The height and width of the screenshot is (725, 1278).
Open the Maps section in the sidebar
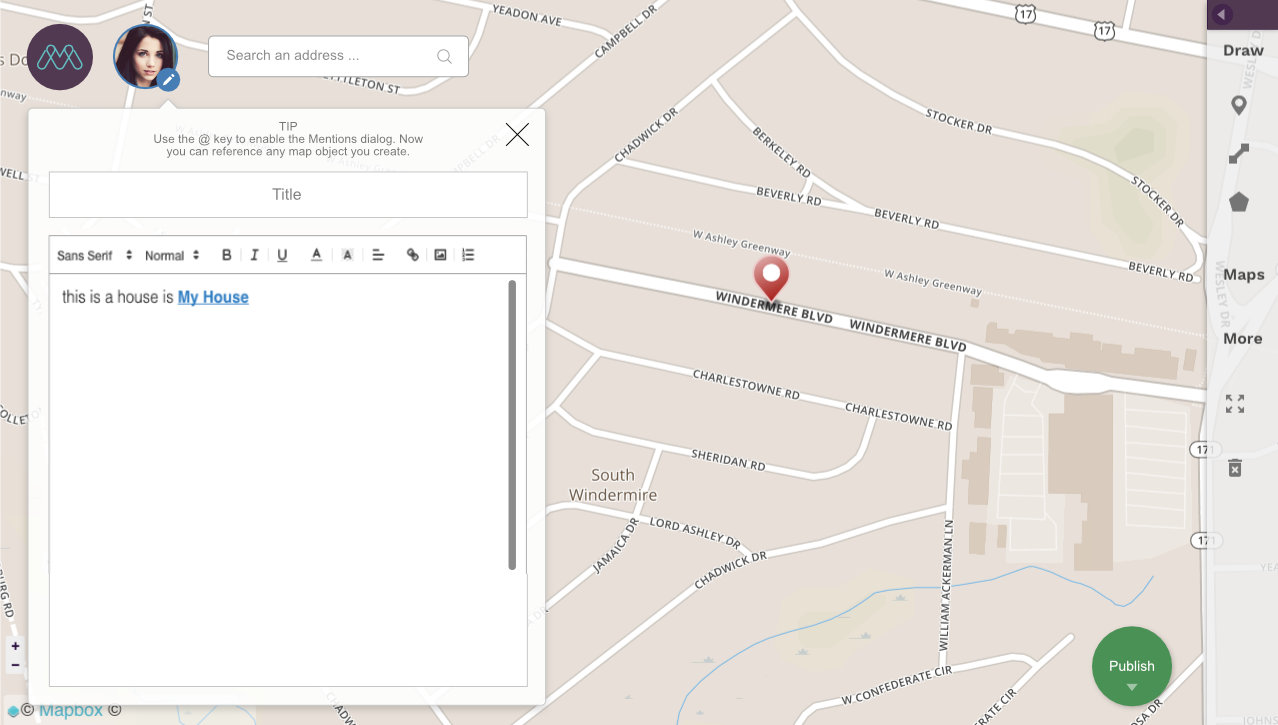[x=1242, y=274]
